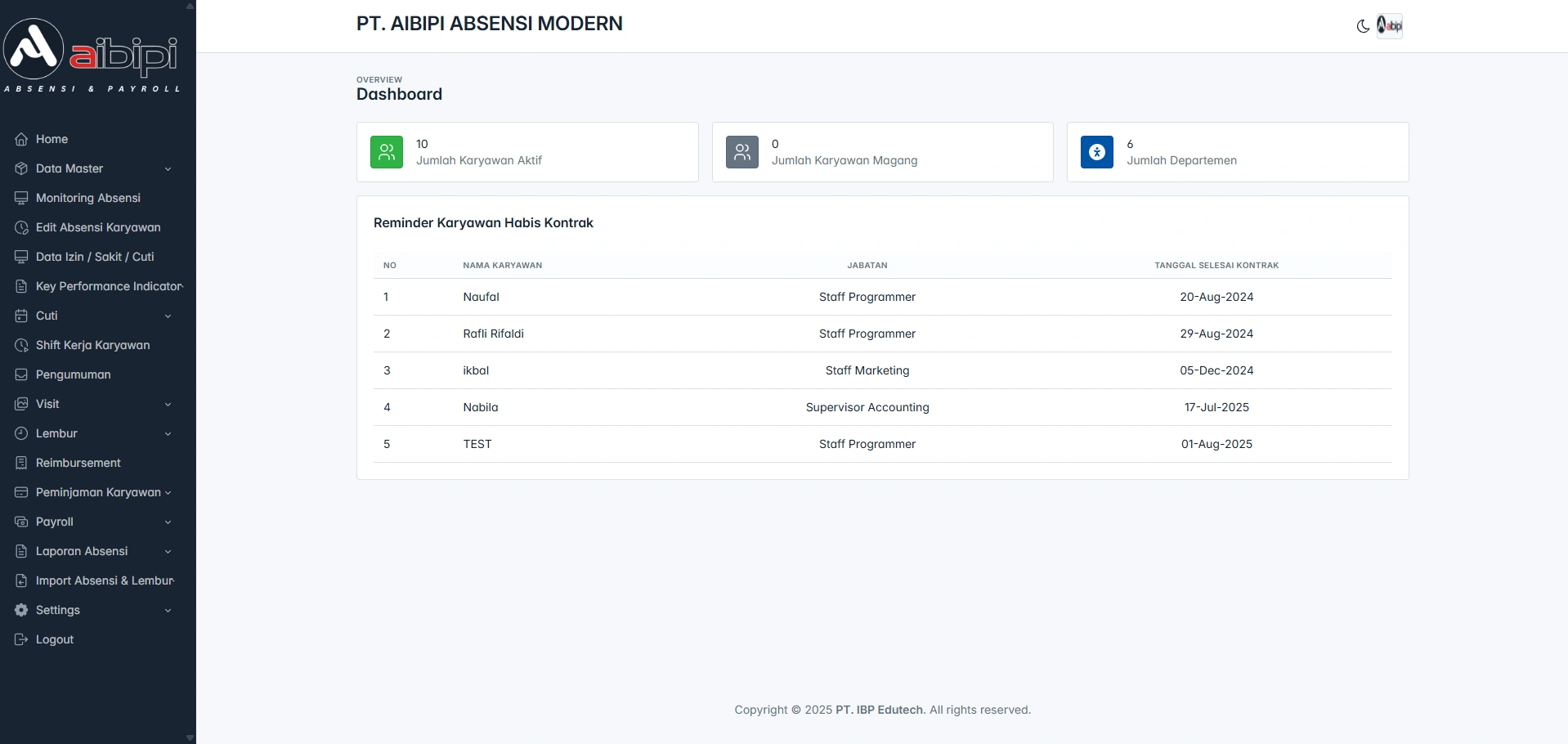The width and height of the screenshot is (1568, 744).
Task: Open the Import Absensi & Lembur link
Action: (105, 580)
